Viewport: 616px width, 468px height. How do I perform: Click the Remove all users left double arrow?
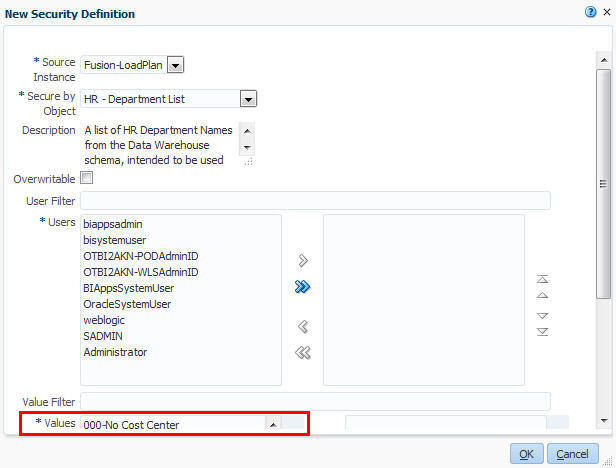pos(302,352)
